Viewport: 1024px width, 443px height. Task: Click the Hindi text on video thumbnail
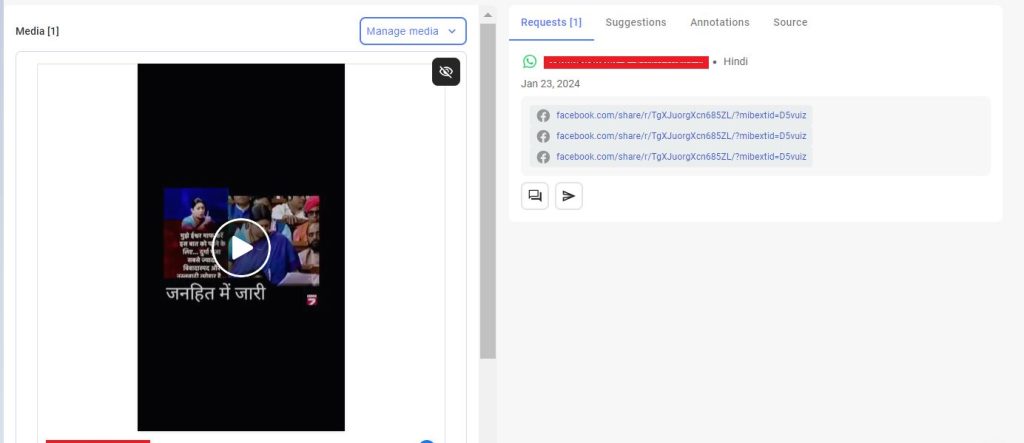(x=216, y=293)
